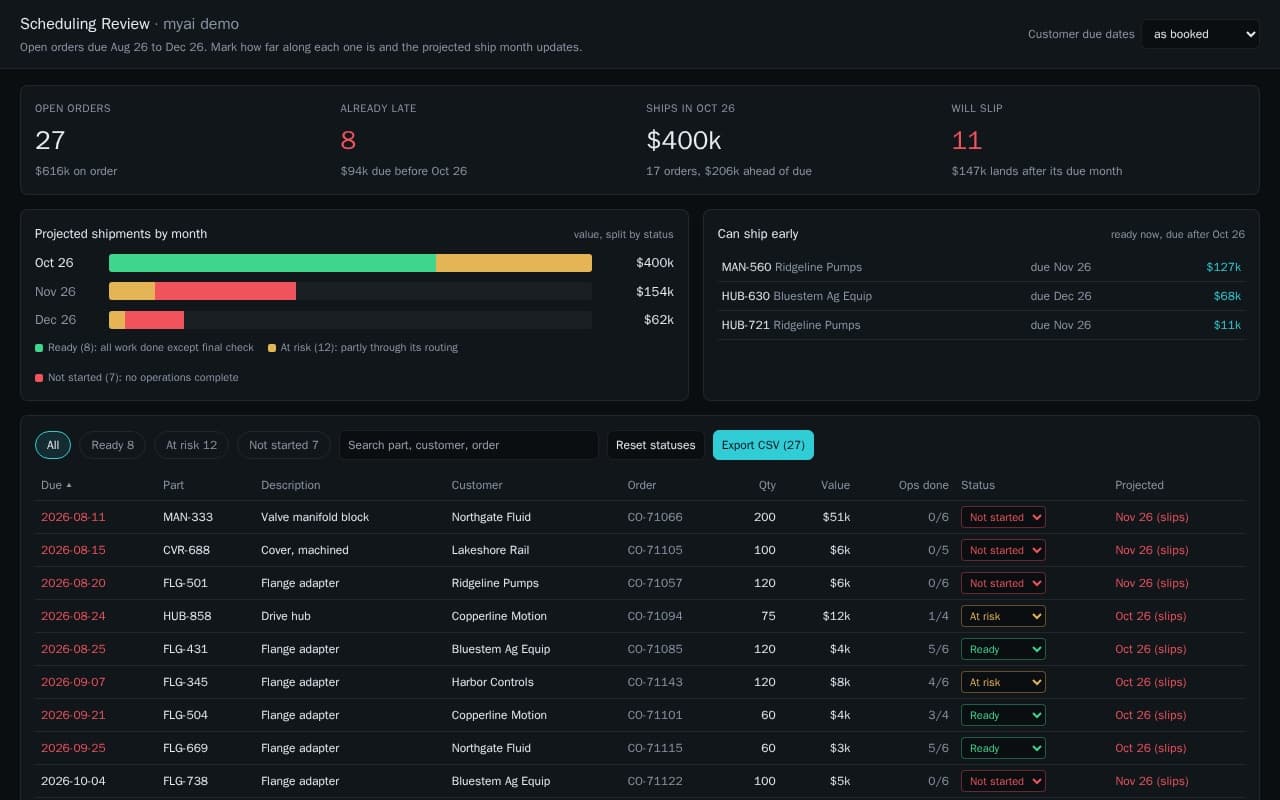Open status dropdown for CVR-688 row
Image resolution: width=1280 pixels, height=800 pixels.
(1003, 550)
